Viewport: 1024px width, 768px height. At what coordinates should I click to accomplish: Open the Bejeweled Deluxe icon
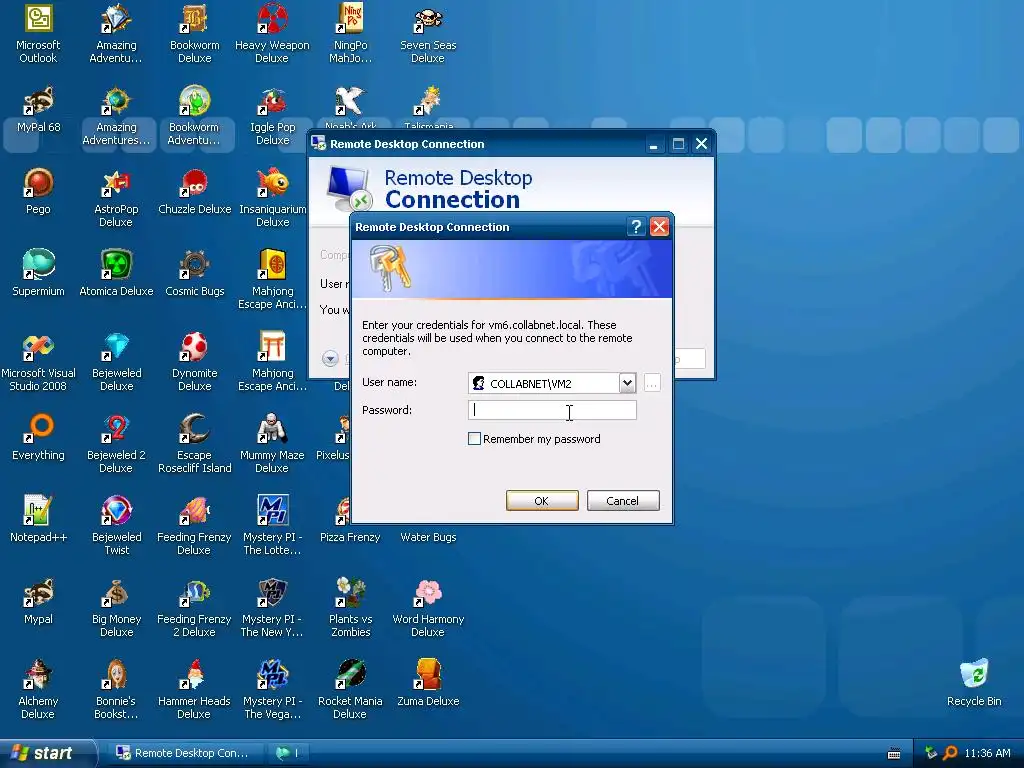tap(116, 362)
